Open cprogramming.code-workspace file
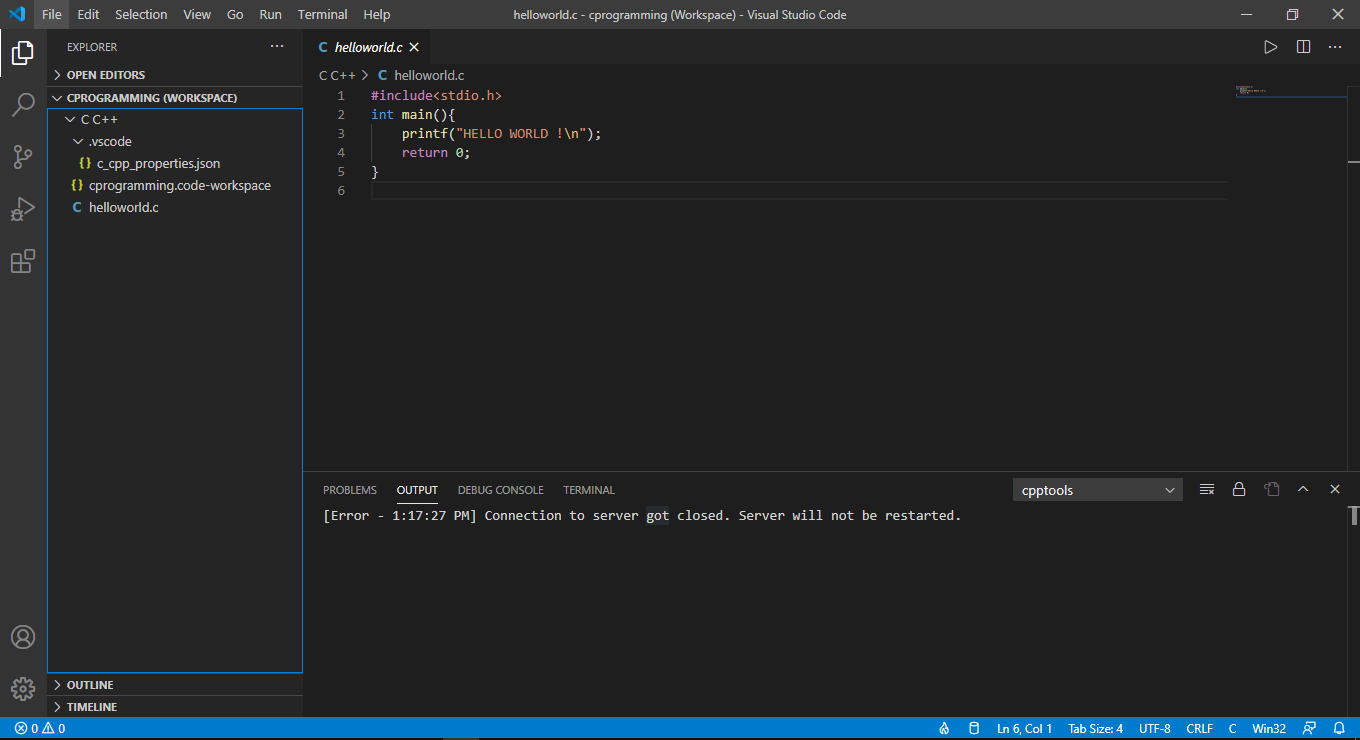Image resolution: width=1360 pixels, height=740 pixels. [175, 185]
